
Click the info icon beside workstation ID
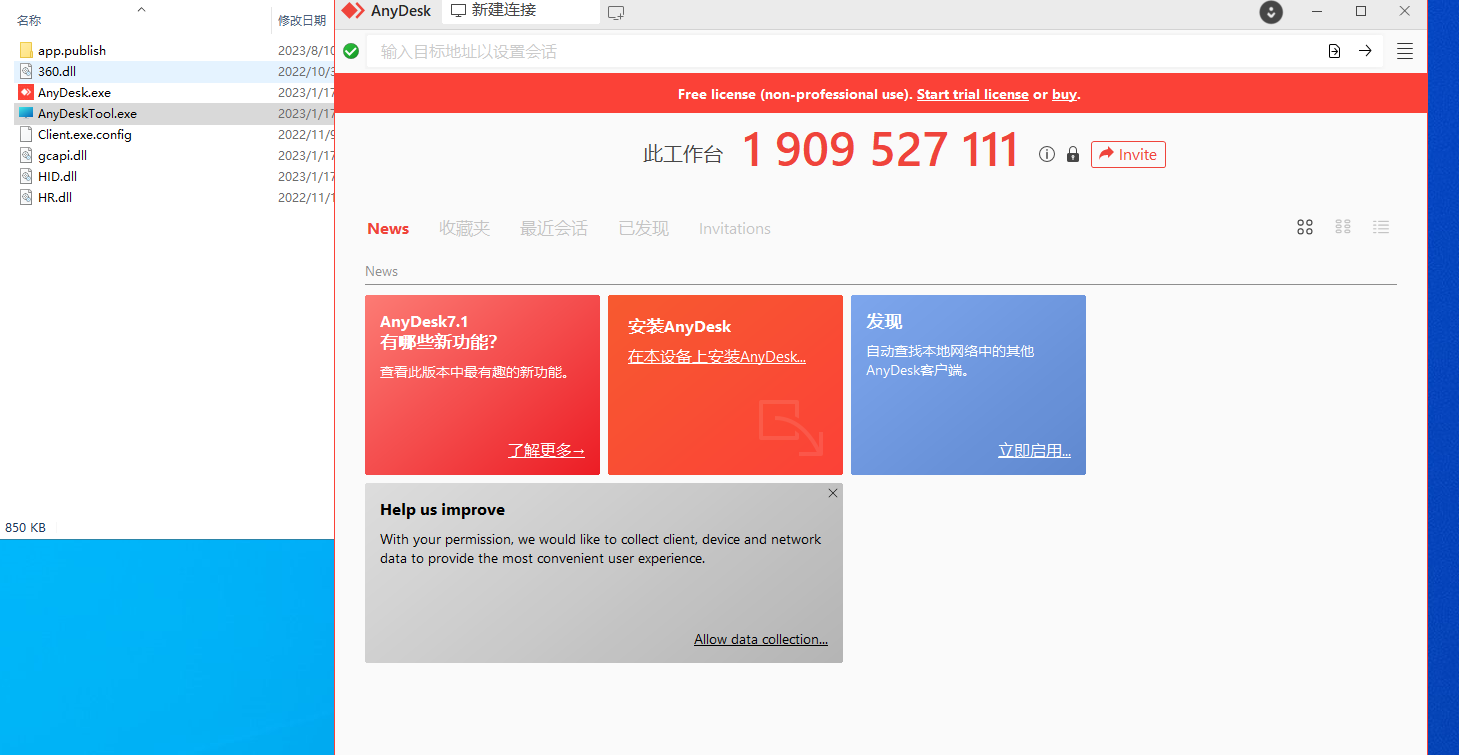coord(1047,154)
